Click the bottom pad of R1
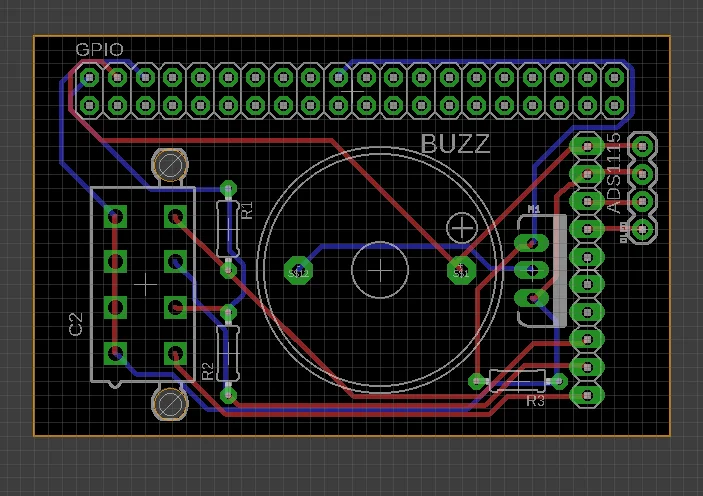This screenshot has width=703, height=496. pyautogui.click(x=228, y=270)
